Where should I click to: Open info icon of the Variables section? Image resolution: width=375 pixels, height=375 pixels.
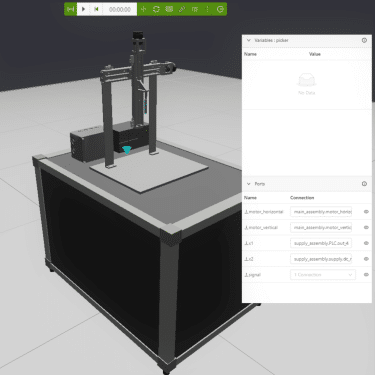click(x=364, y=40)
